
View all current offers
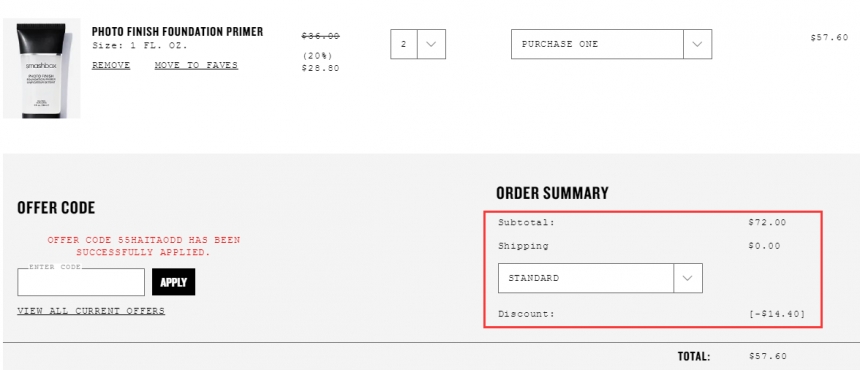pyautogui.click(x=91, y=311)
